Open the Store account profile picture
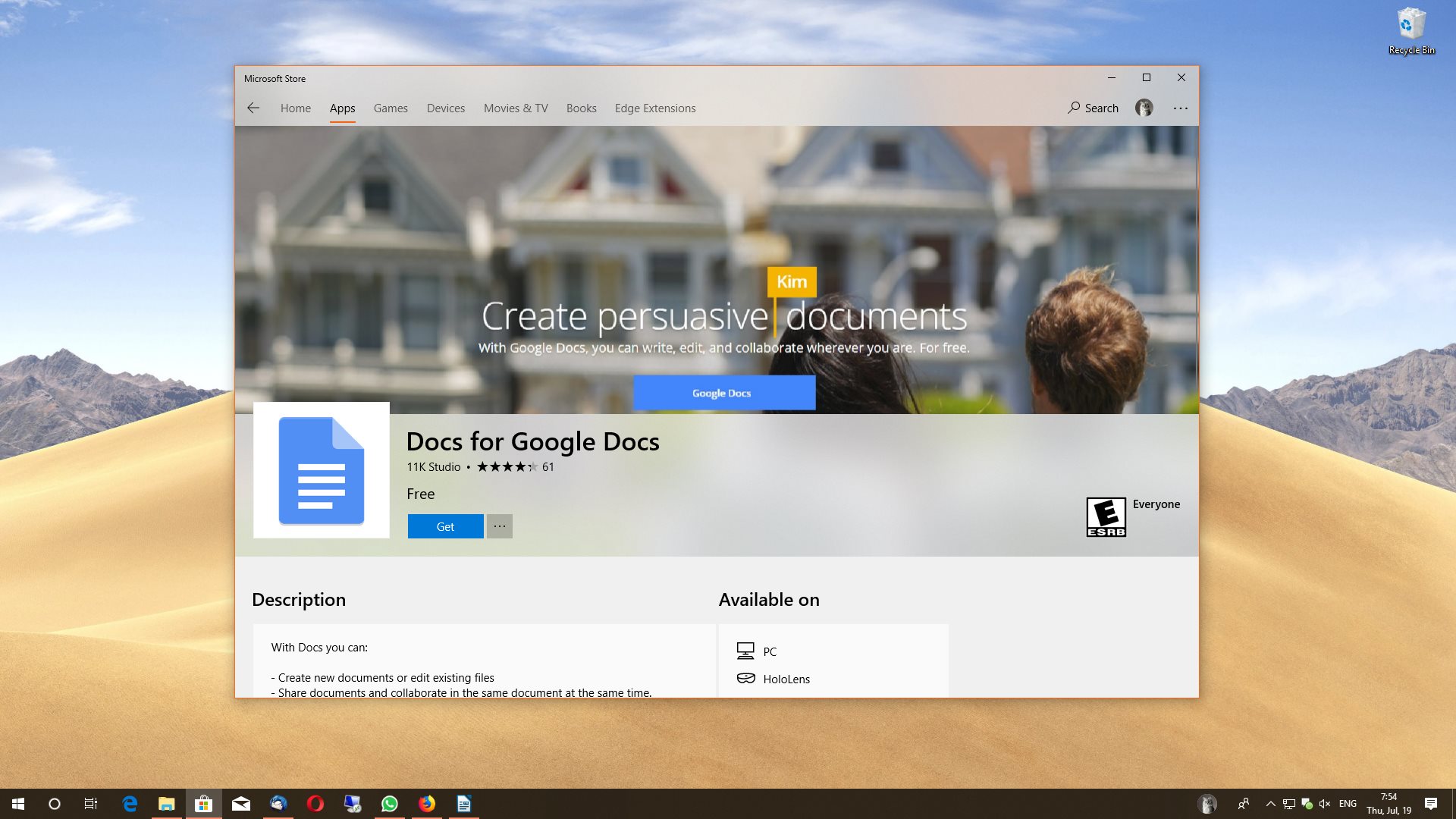Image resolution: width=1456 pixels, height=819 pixels. 1144,108
